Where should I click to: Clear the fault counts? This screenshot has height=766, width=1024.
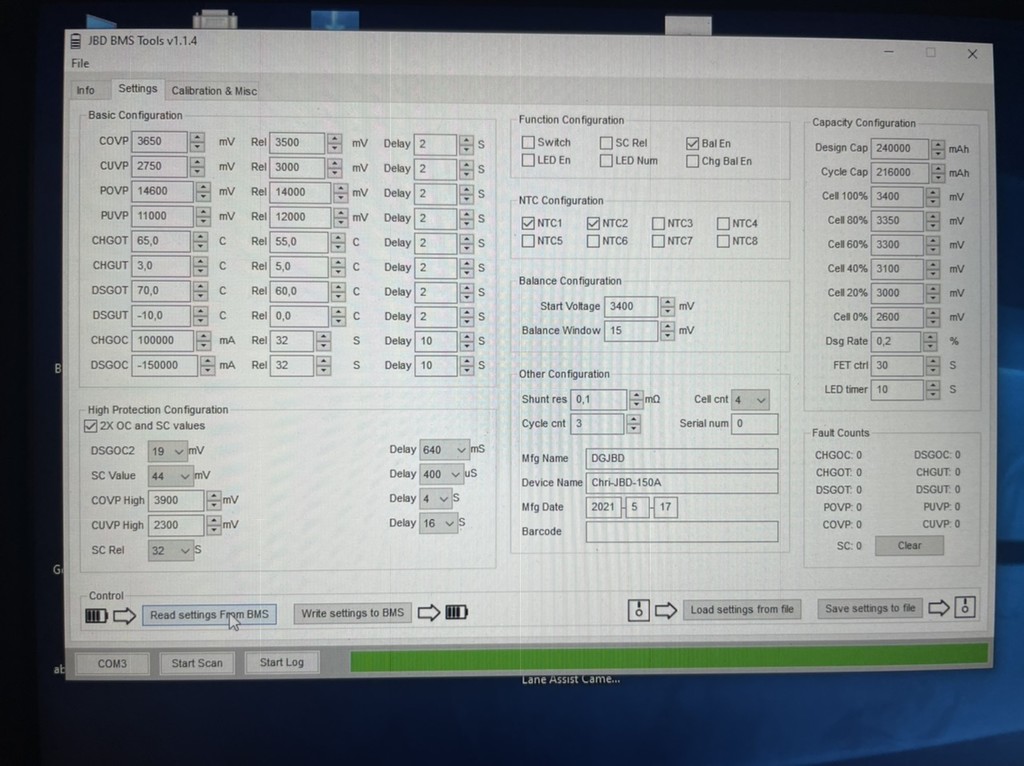pyautogui.click(x=909, y=545)
